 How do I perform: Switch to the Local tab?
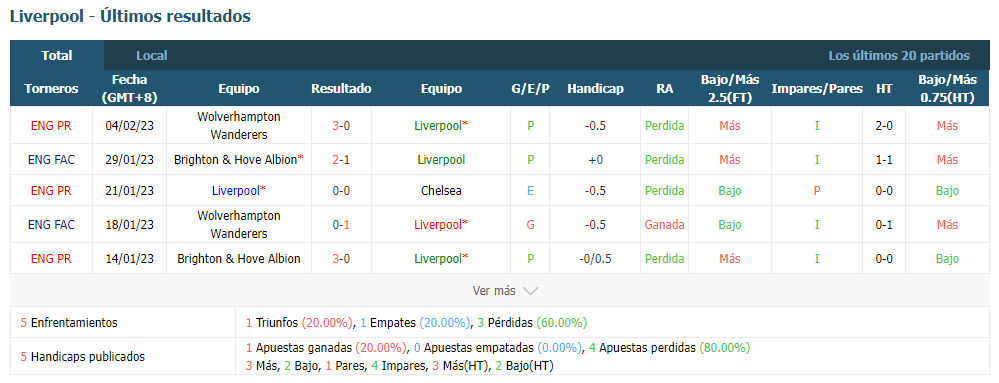tap(152, 55)
